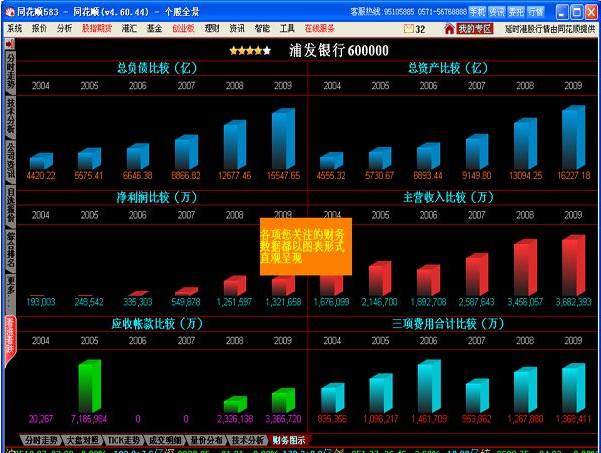Switch to the 大盘对照 tab

(82, 440)
